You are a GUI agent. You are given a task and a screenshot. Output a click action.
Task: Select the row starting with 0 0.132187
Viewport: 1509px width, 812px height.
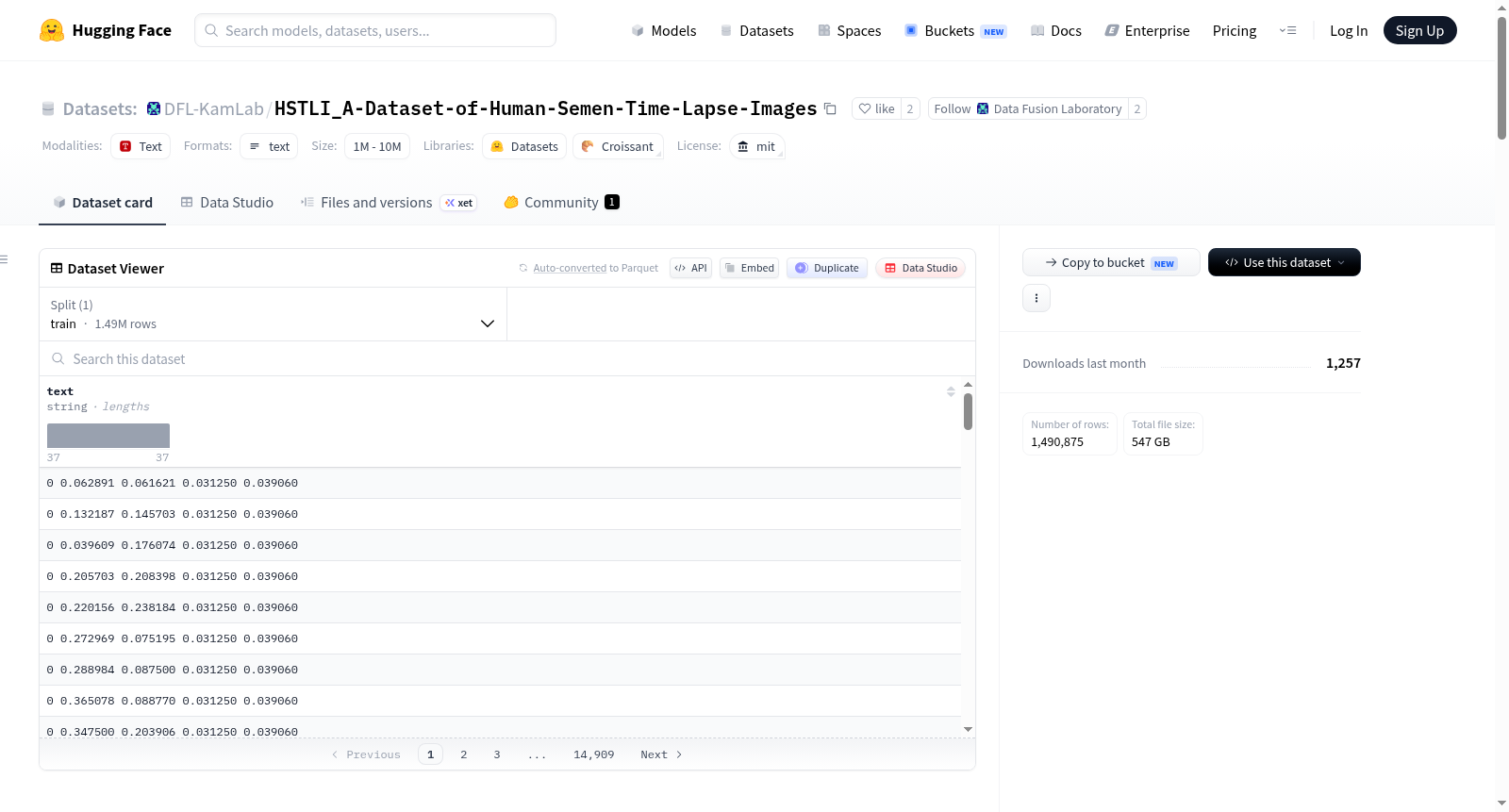point(500,514)
